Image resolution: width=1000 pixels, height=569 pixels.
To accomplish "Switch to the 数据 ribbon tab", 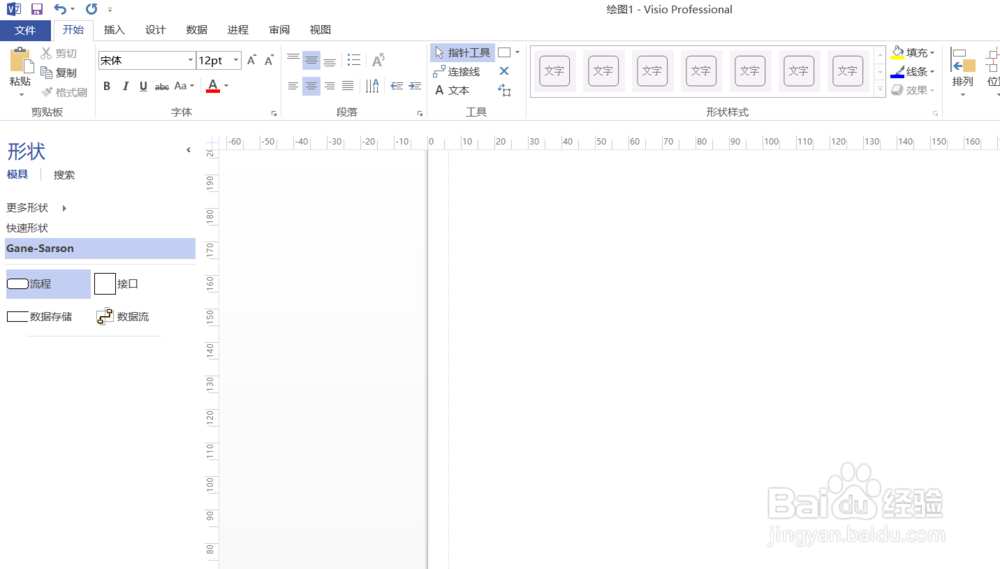I will [196, 30].
